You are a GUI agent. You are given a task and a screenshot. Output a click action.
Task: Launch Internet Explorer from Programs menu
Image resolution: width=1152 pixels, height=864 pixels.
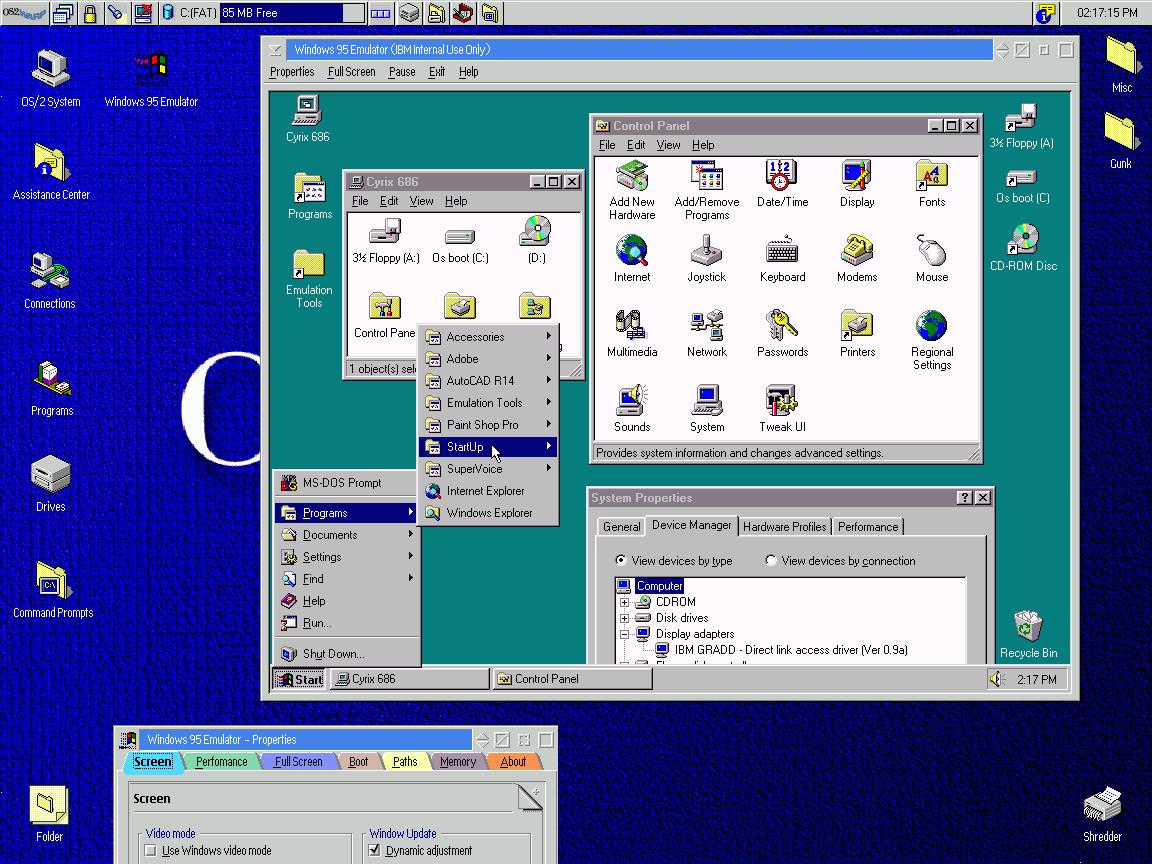pos(488,491)
